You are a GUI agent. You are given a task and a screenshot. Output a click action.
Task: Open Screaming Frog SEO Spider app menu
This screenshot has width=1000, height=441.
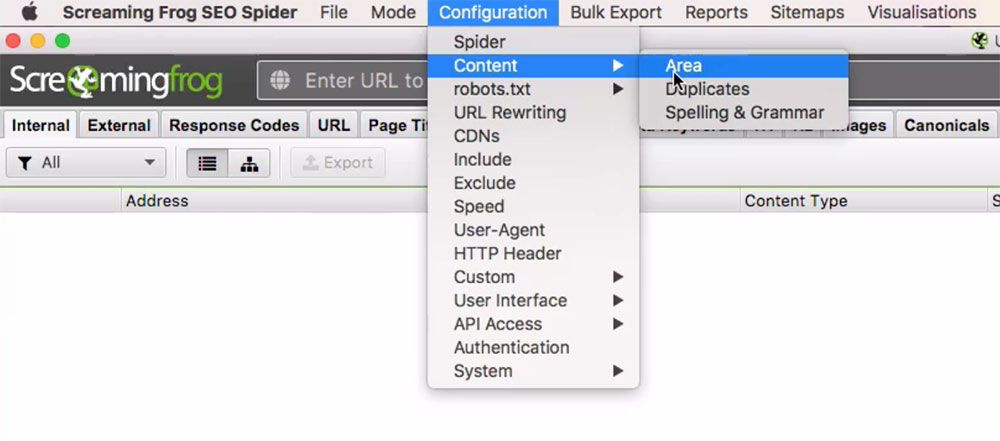180,12
